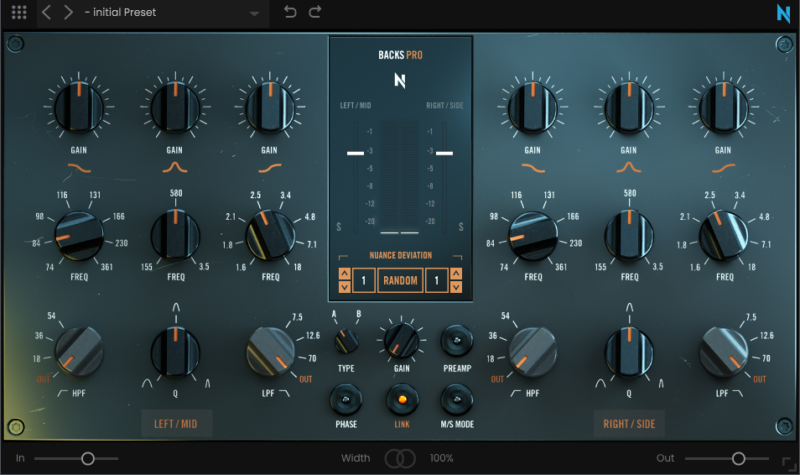Select the LEFT / MID channel tab

point(176,424)
